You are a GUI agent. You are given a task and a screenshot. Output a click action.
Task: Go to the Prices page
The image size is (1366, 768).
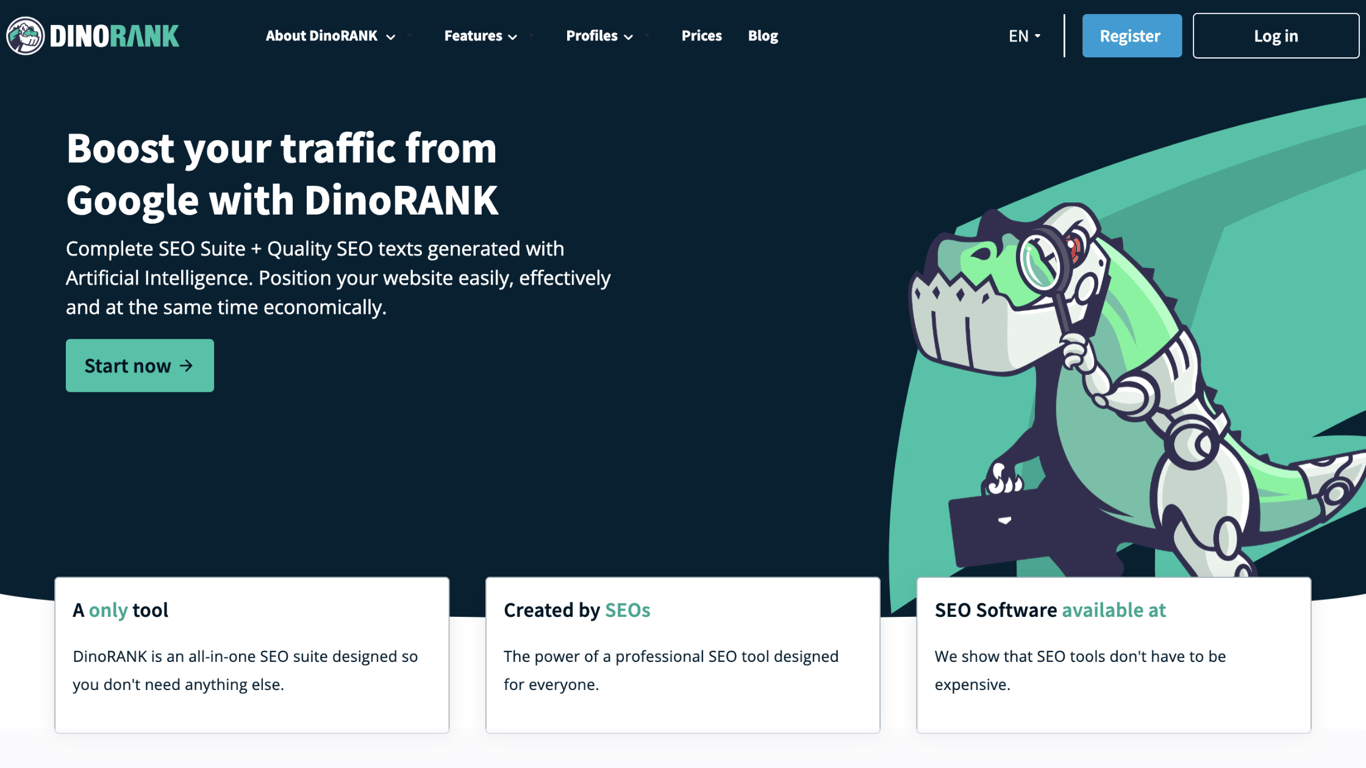tap(701, 36)
